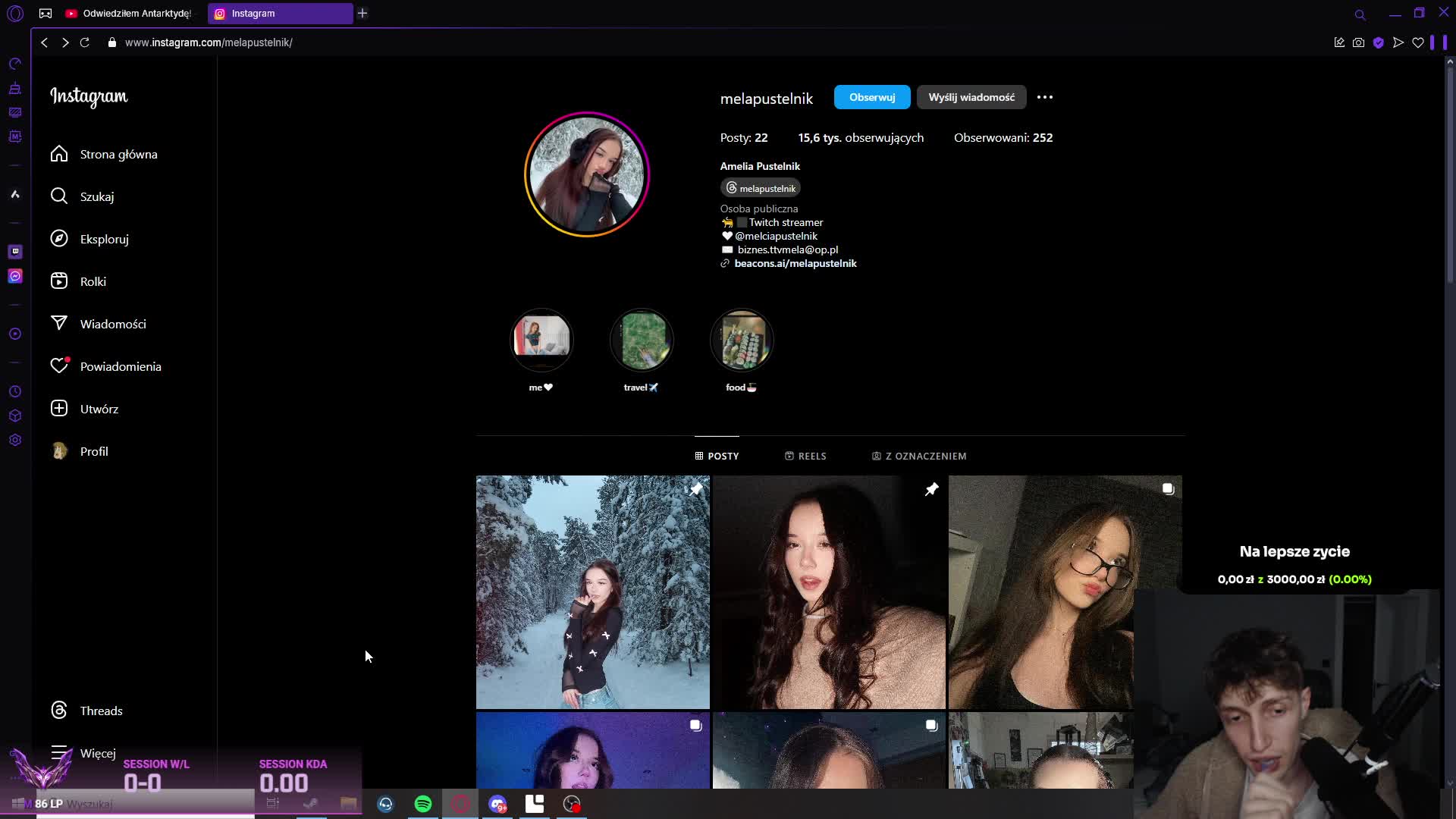This screenshot has width=1456, height=819.
Task: Click Wyślij wiadomość button
Action: (971, 97)
